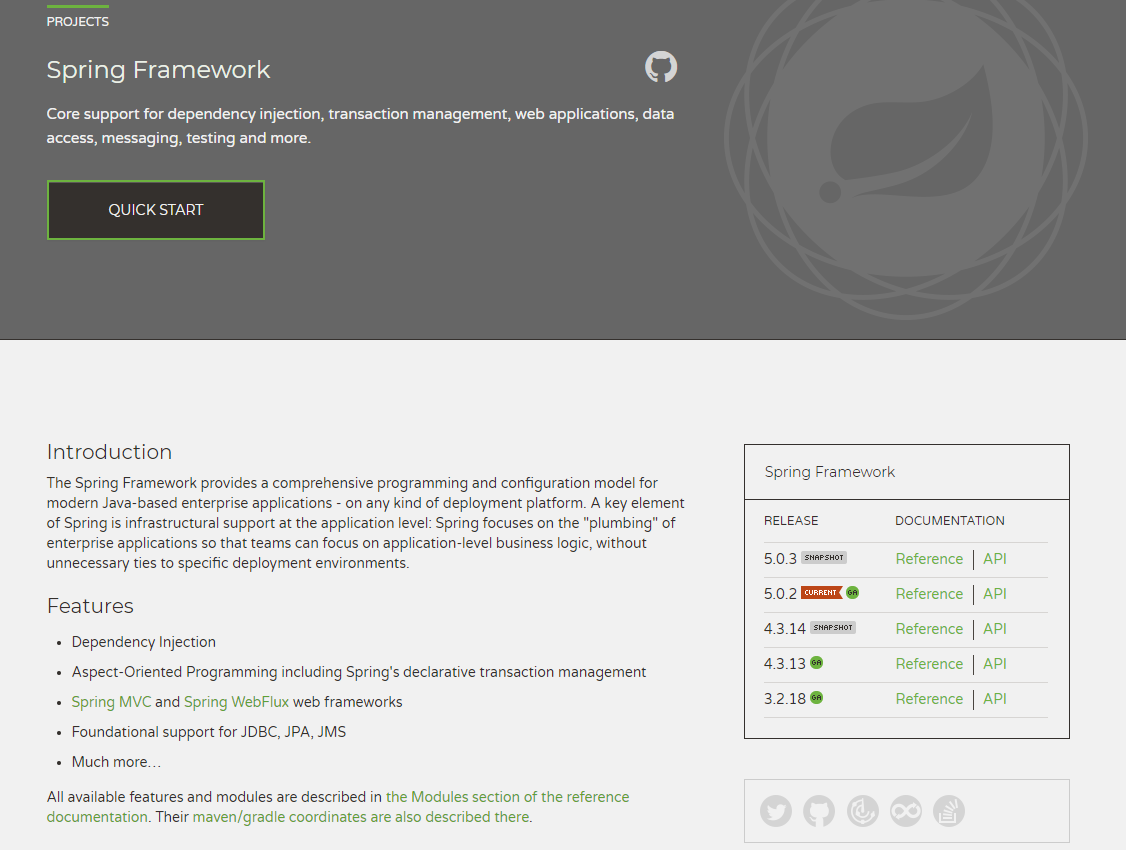Open the GitHub repository icon beside Spring Framework title
The width and height of the screenshot is (1126, 850).
pos(661,67)
